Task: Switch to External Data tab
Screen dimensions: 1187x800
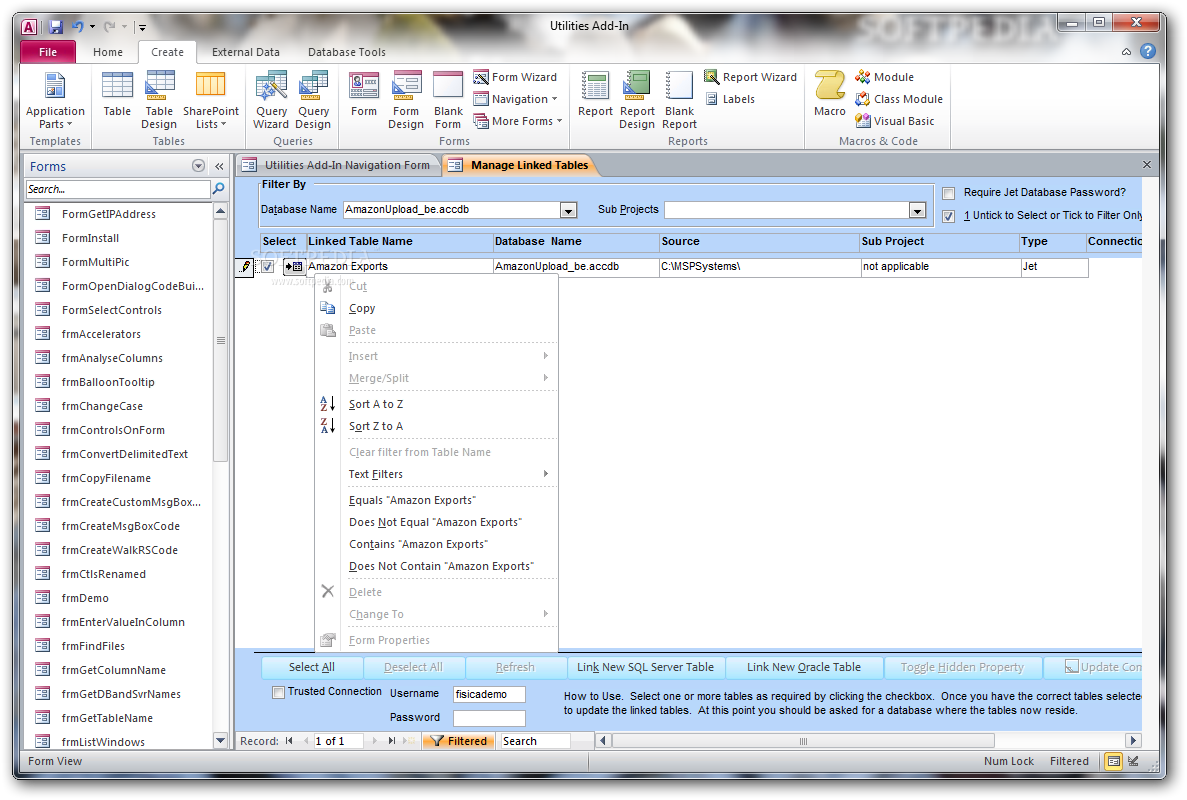Action: click(245, 52)
